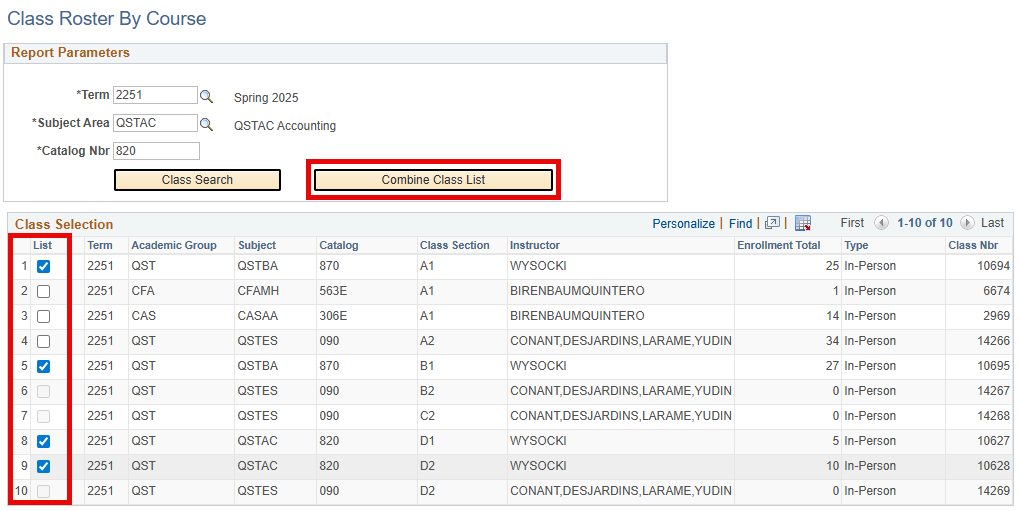
Task: Select checkbox for QSTES 090 section A2
Action: click(43, 342)
